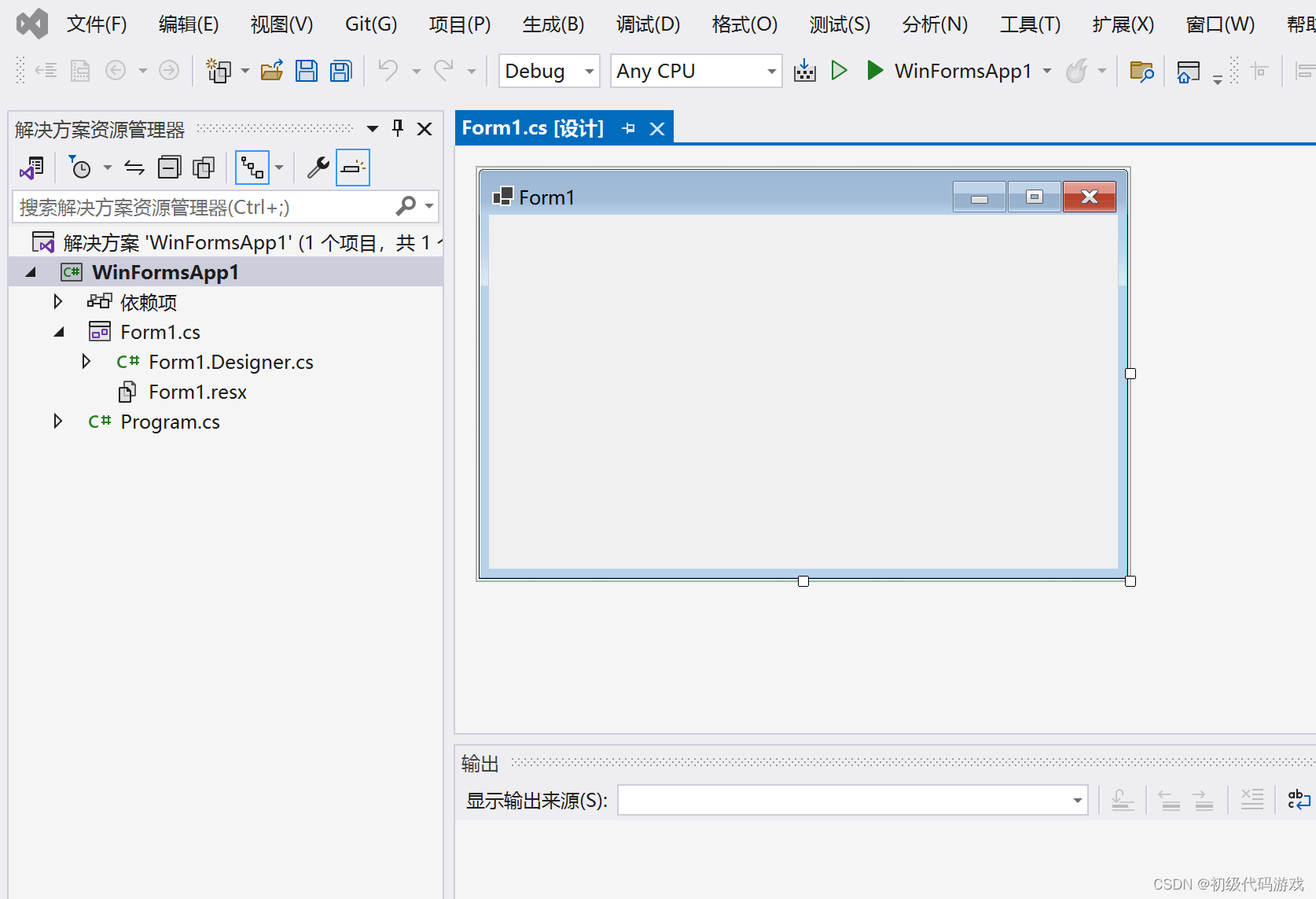This screenshot has width=1316, height=899.
Task: Toggle word wrap in the output panel
Action: point(1298,800)
